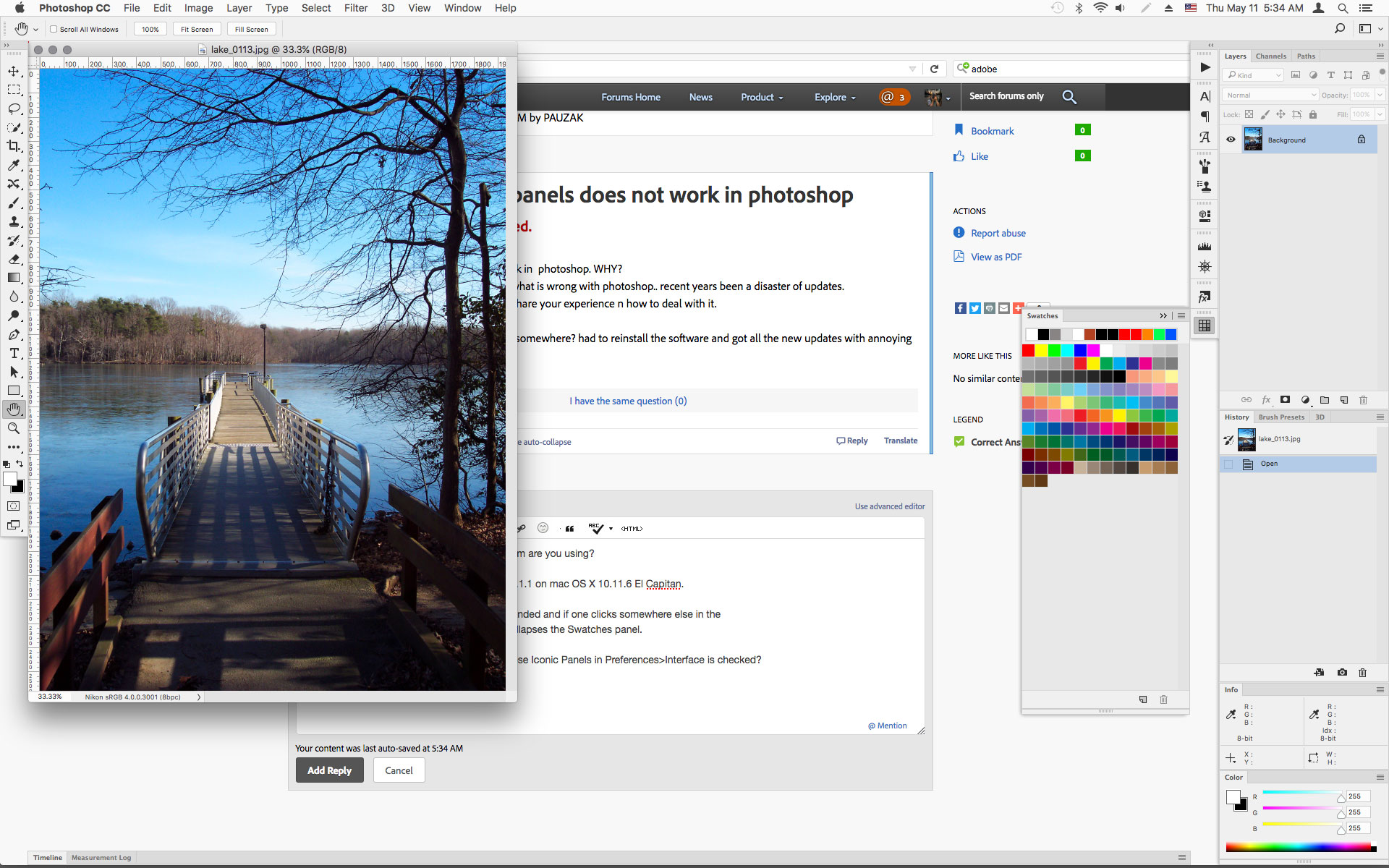Toggle Quick Mask mode button

tap(14, 506)
